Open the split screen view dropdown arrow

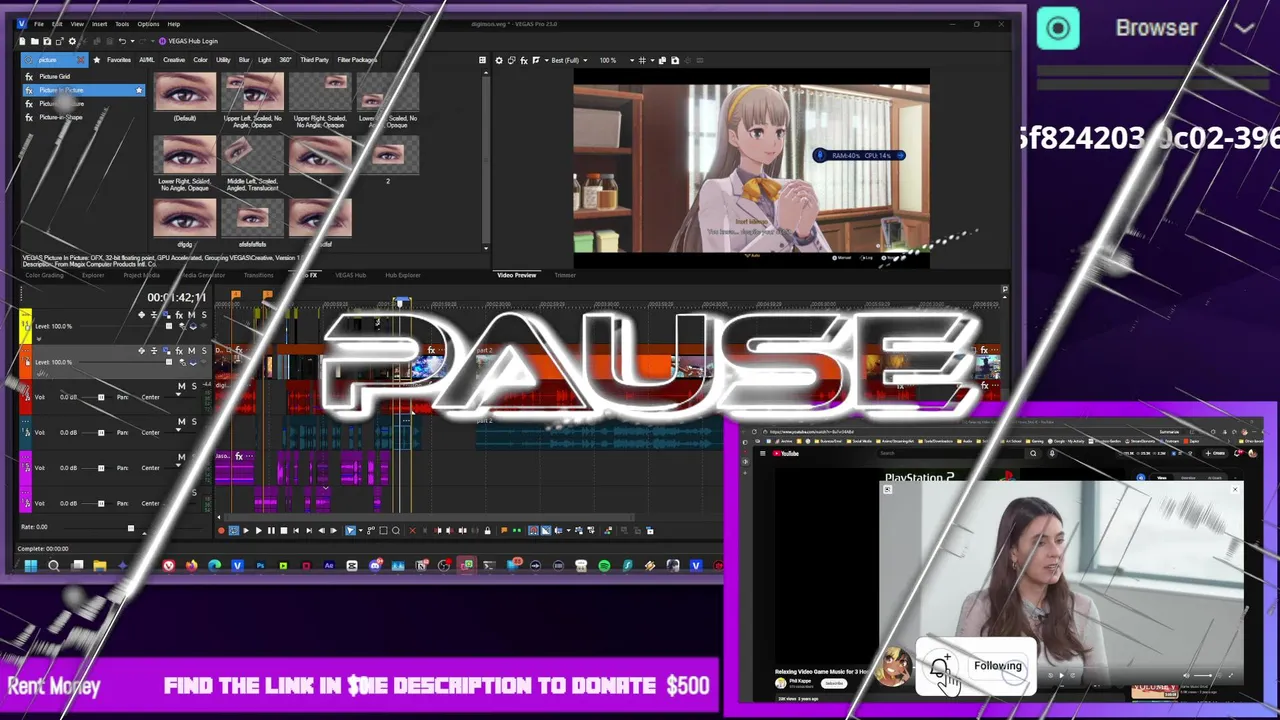coord(547,60)
